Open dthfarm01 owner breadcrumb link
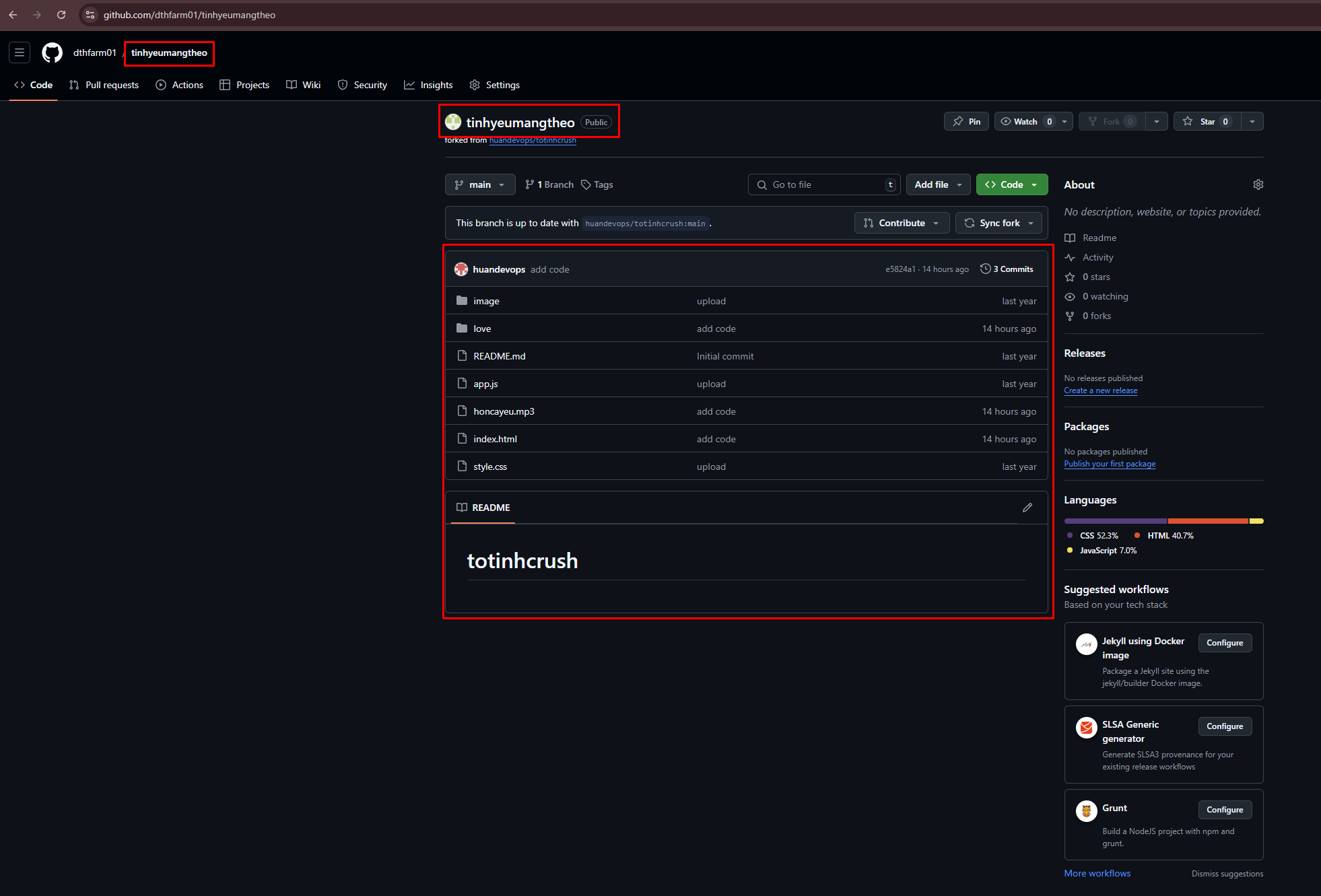Screen dimensions: 1321x896 click(x=95, y=53)
